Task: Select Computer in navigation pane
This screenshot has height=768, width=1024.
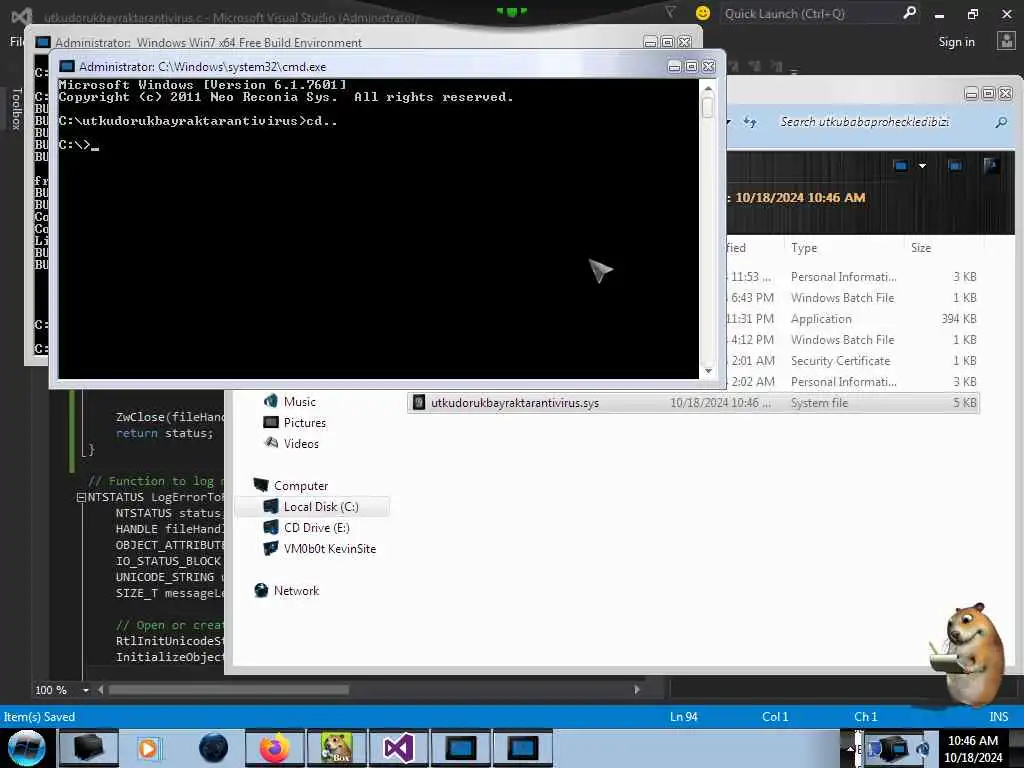Action: pyautogui.click(x=300, y=486)
